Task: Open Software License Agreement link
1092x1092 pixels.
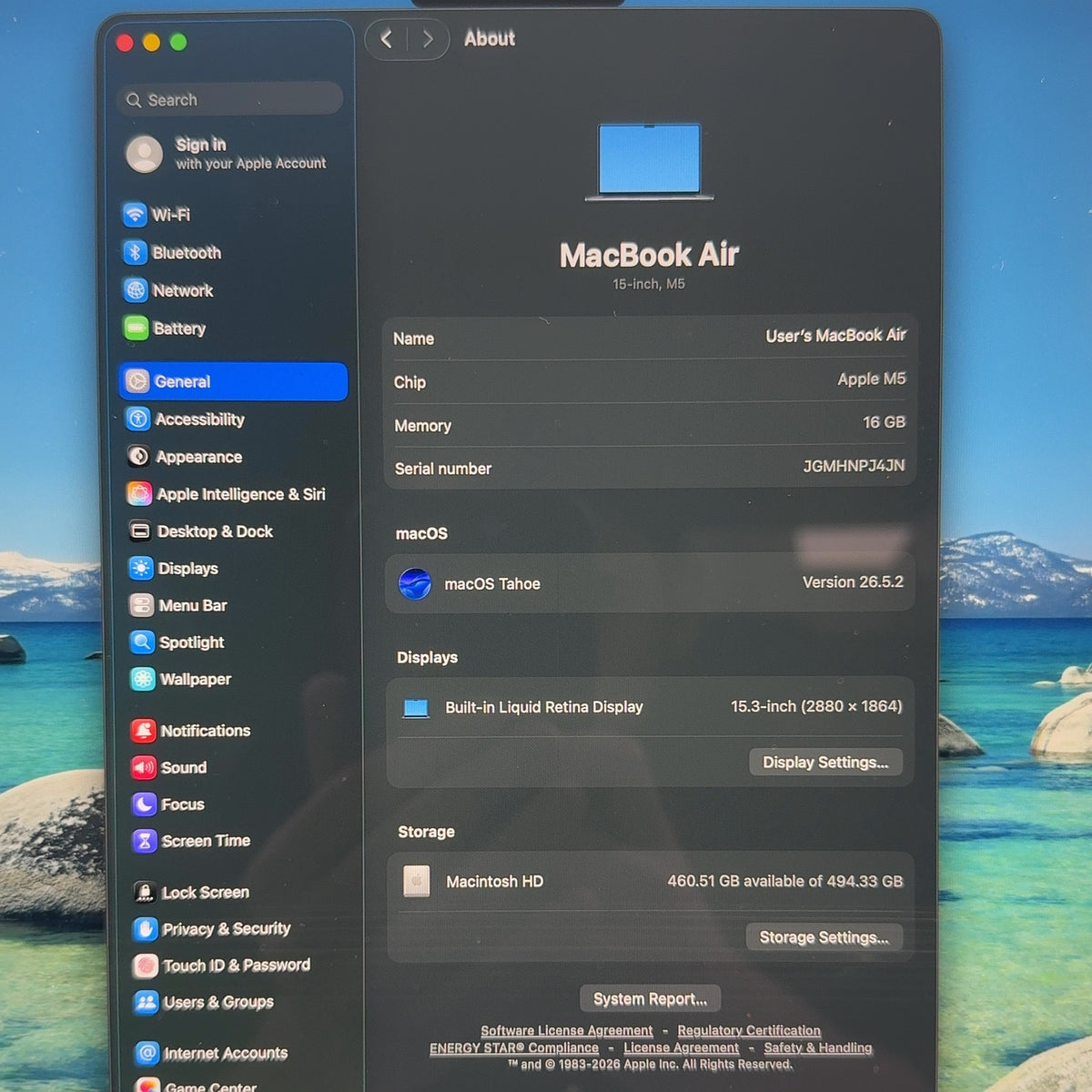Action: pos(567,1030)
